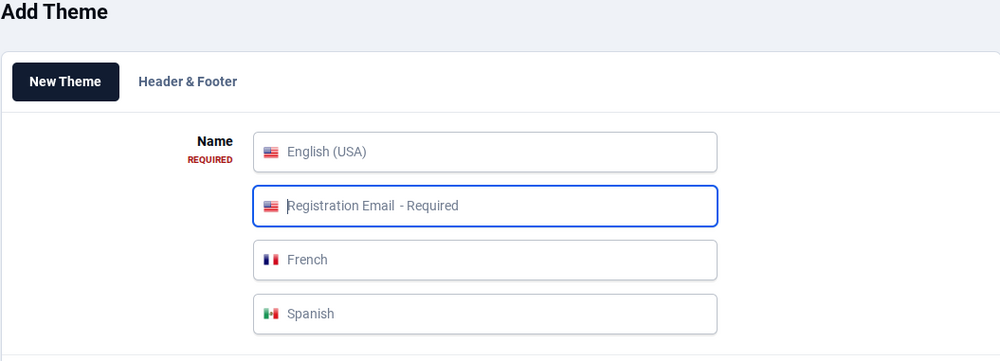This screenshot has height=361, width=1000.
Task: Click the blinking text cursor in the focused field
Action: pyautogui.click(x=288, y=206)
